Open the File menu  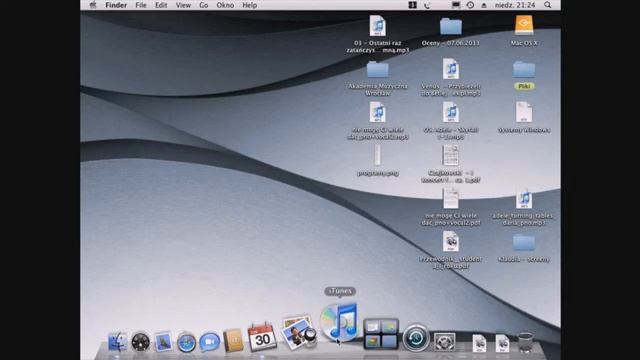pos(141,5)
